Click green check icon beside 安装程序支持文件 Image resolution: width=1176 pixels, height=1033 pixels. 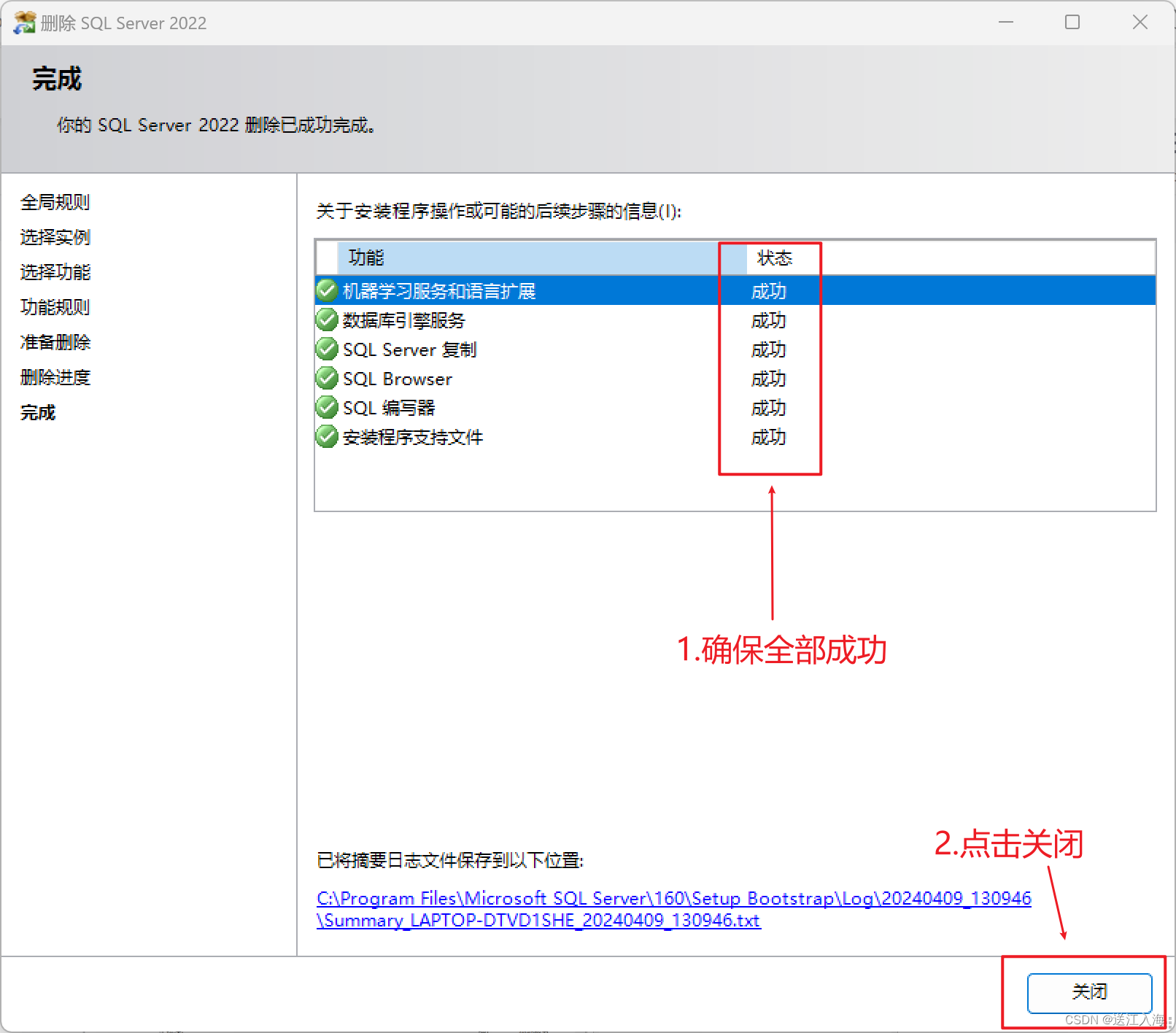coord(327,436)
